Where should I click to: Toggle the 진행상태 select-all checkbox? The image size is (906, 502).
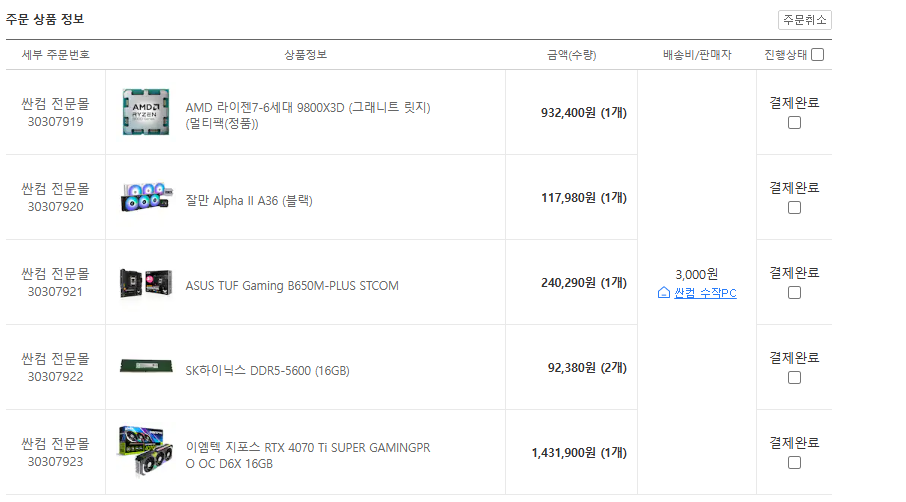(817, 54)
